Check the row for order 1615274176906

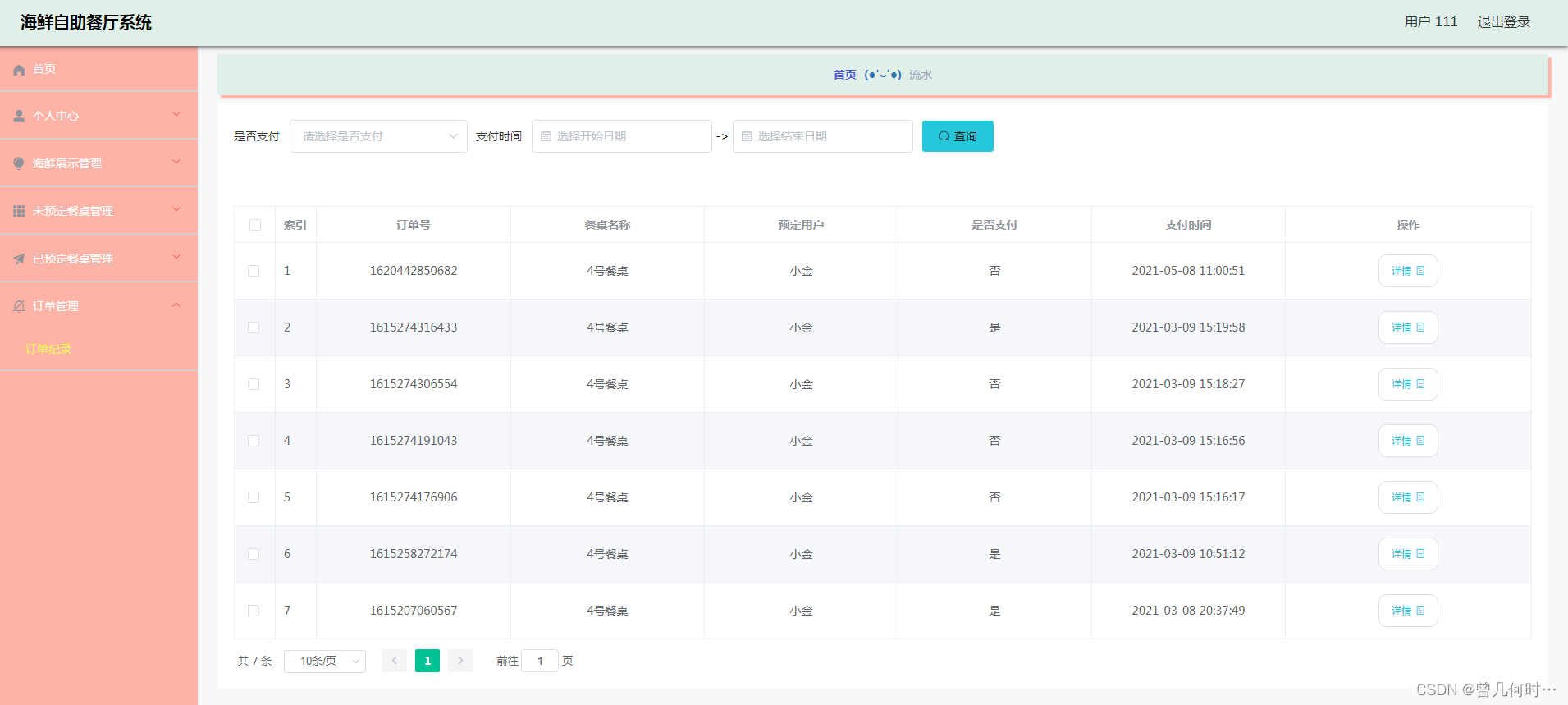coord(254,497)
